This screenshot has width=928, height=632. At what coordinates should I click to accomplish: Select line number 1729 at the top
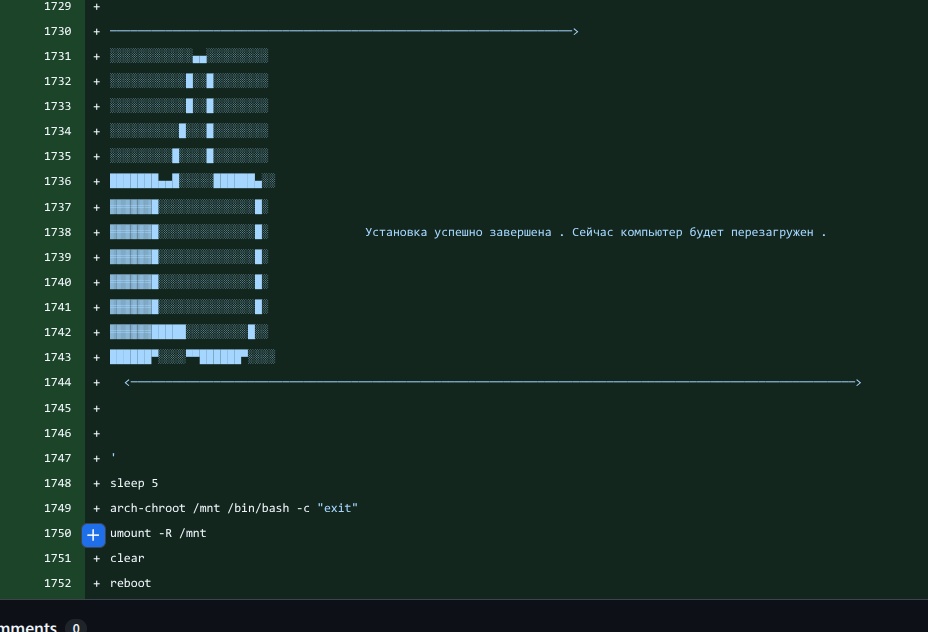57,7
